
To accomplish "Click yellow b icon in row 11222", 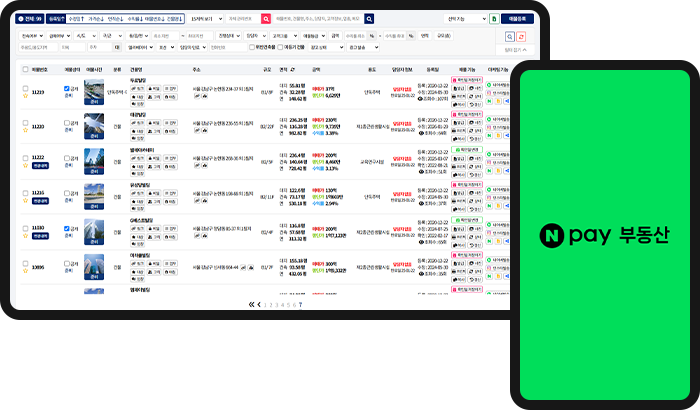I will (498, 171).
